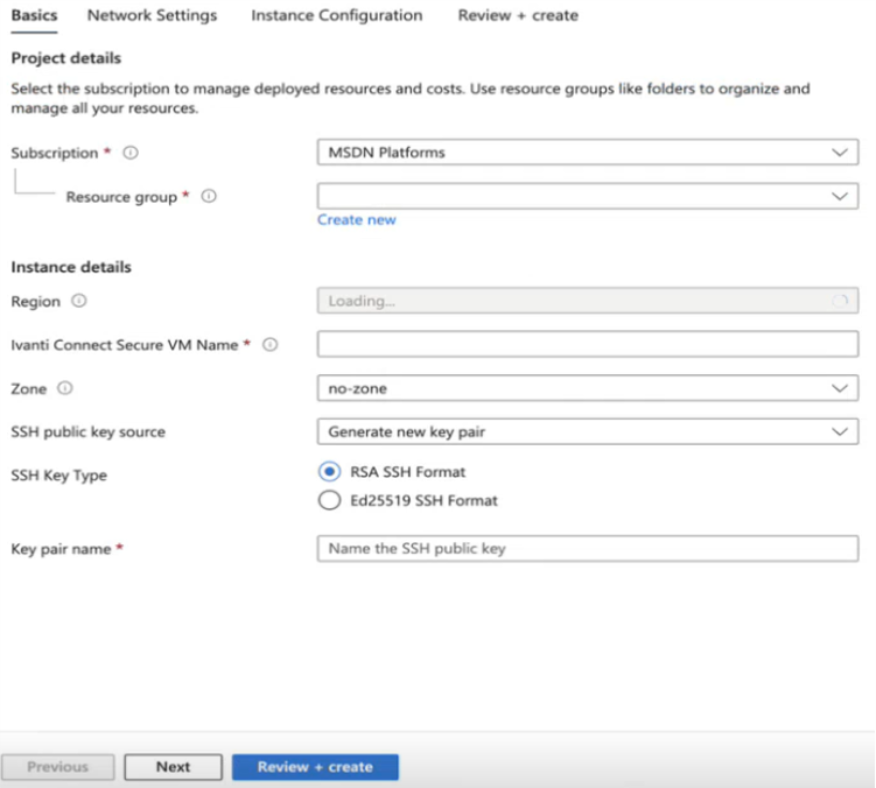Select the Basics tab
Image resolution: width=876 pixels, height=788 pixels.
point(34,15)
